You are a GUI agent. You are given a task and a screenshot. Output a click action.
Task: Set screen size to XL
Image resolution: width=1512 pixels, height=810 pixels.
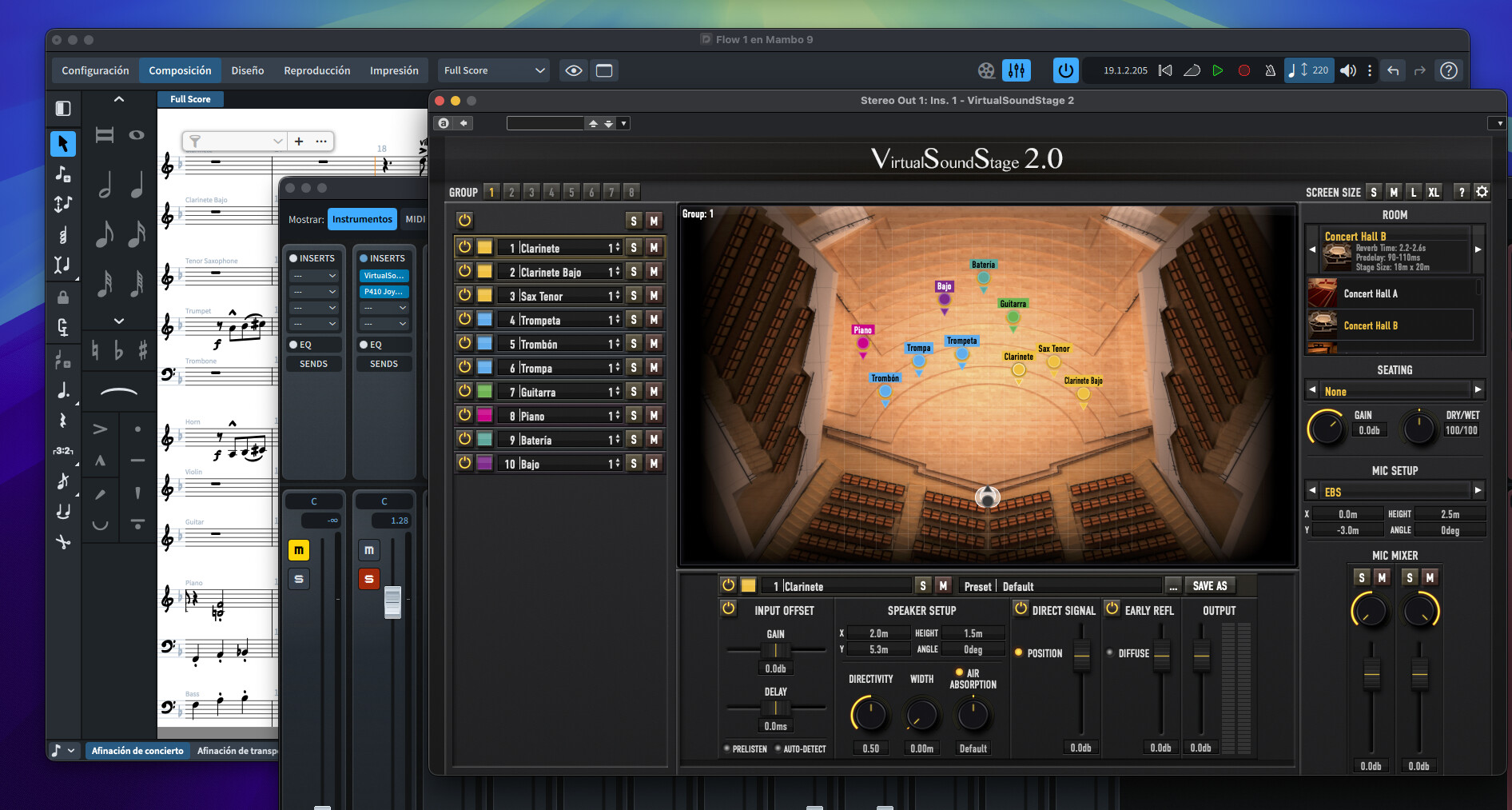[x=1434, y=192]
